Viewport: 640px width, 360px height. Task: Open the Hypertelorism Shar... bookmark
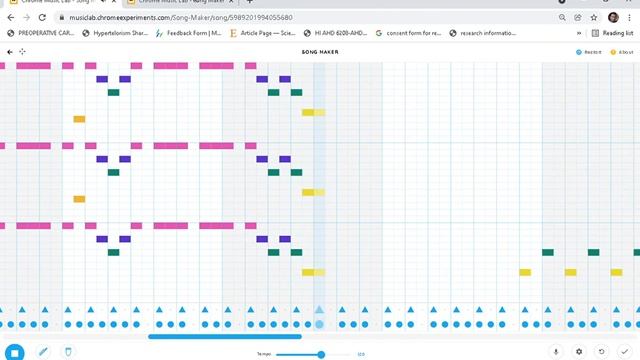(x=115, y=33)
